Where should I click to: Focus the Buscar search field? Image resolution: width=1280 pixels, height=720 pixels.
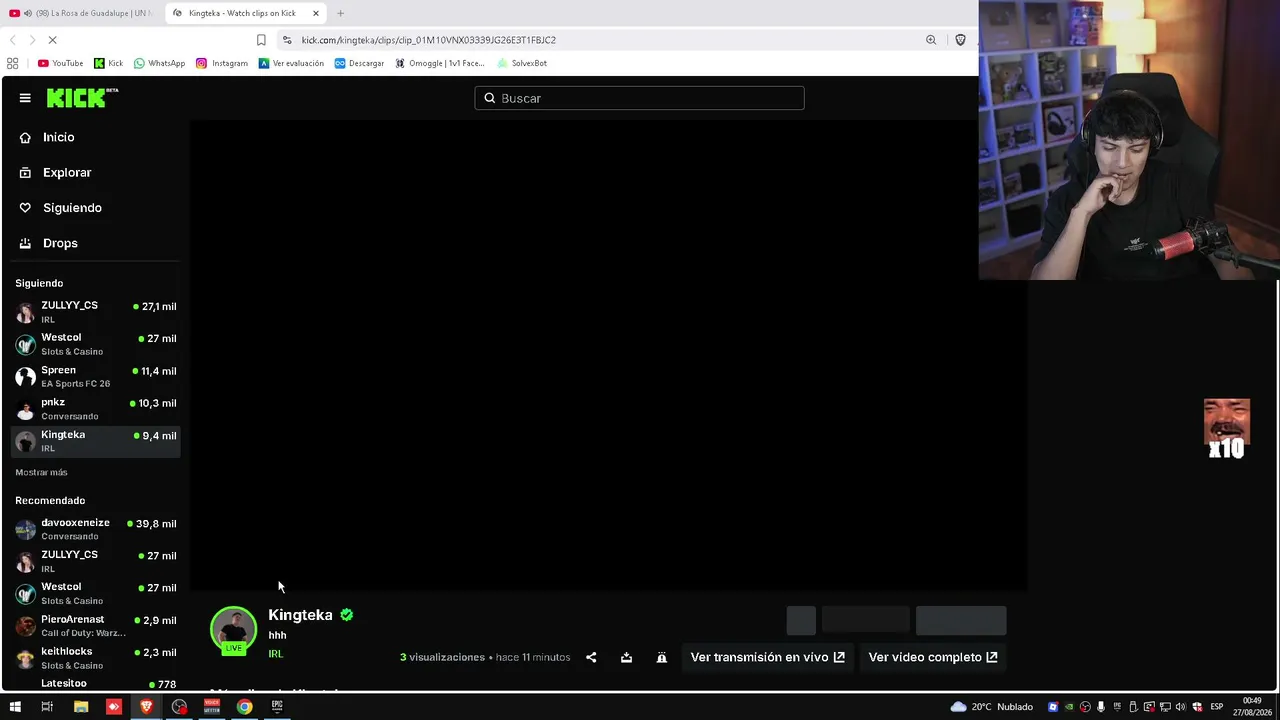[639, 98]
